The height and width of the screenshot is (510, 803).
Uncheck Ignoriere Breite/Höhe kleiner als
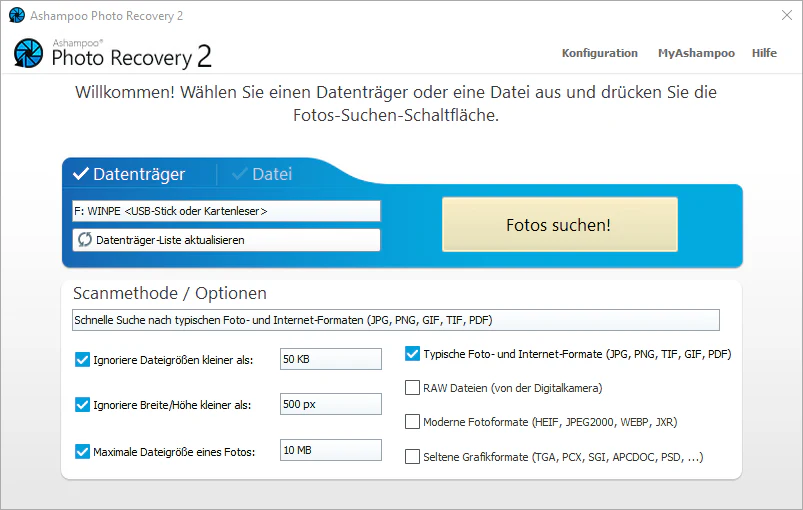(82, 405)
